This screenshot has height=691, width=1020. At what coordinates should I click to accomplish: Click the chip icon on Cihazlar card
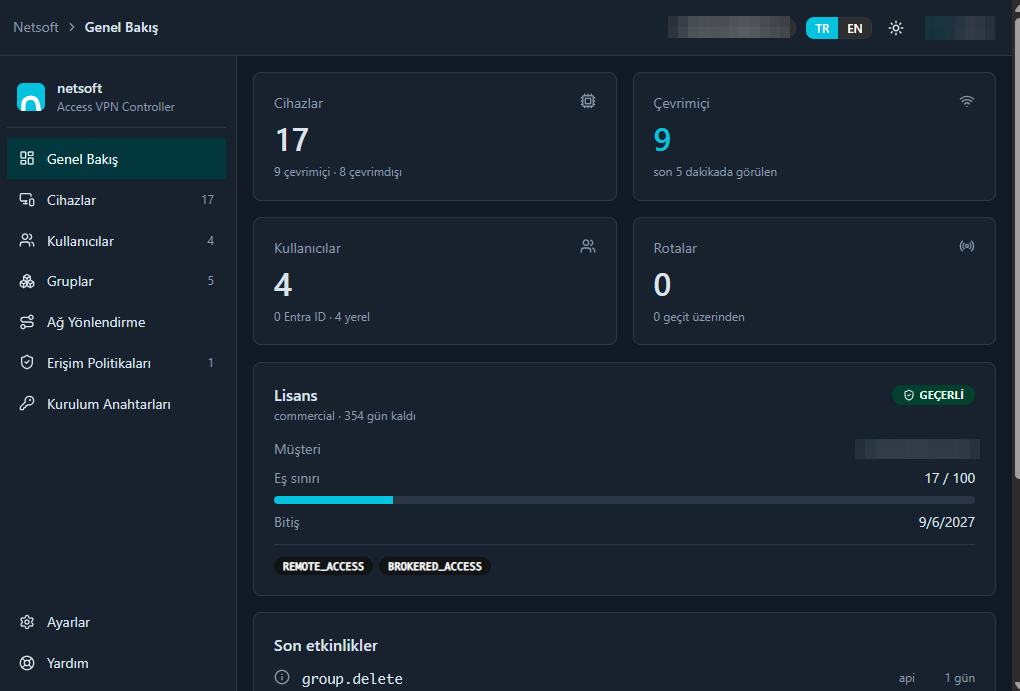point(587,102)
